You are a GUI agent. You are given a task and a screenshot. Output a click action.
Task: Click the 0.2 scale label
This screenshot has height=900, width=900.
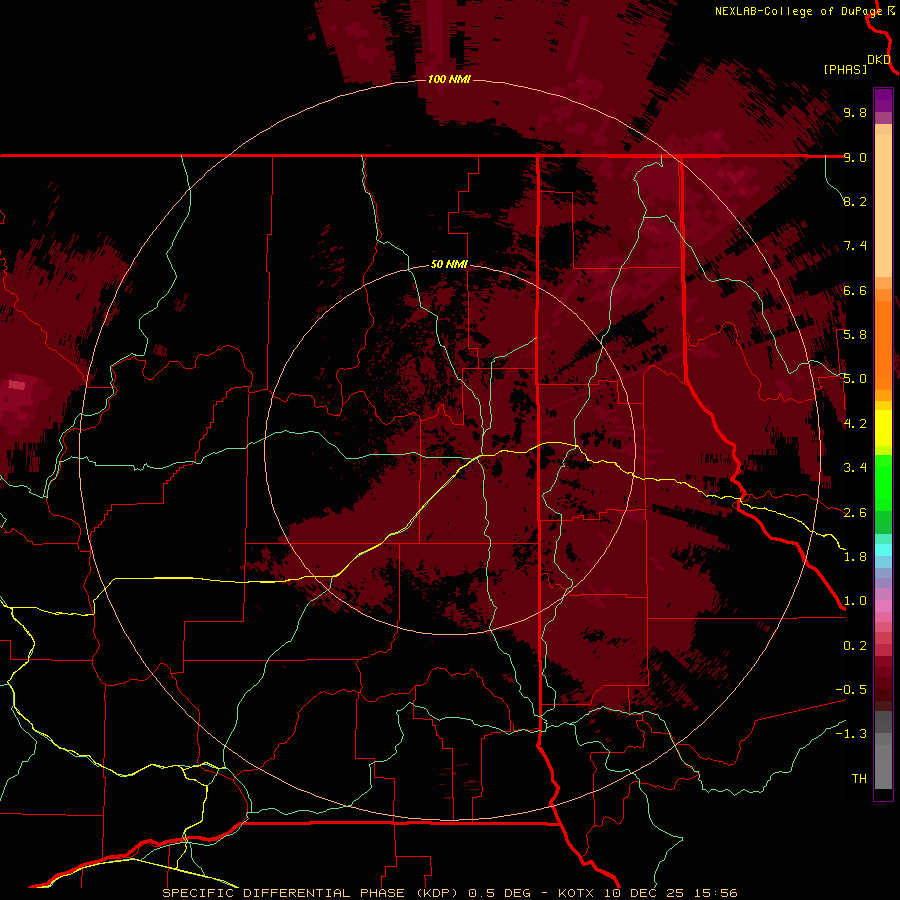pyautogui.click(x=855, y=646)
